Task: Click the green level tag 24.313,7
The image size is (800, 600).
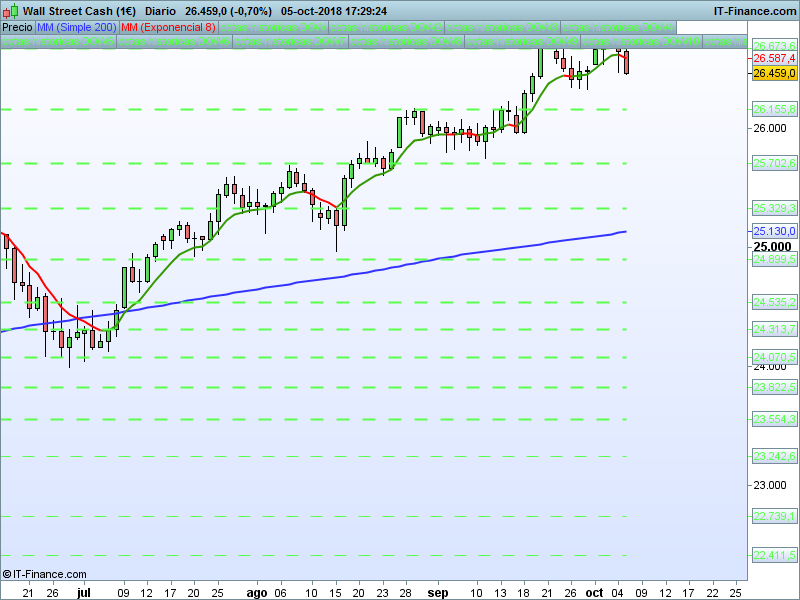Action: [774, 329]
